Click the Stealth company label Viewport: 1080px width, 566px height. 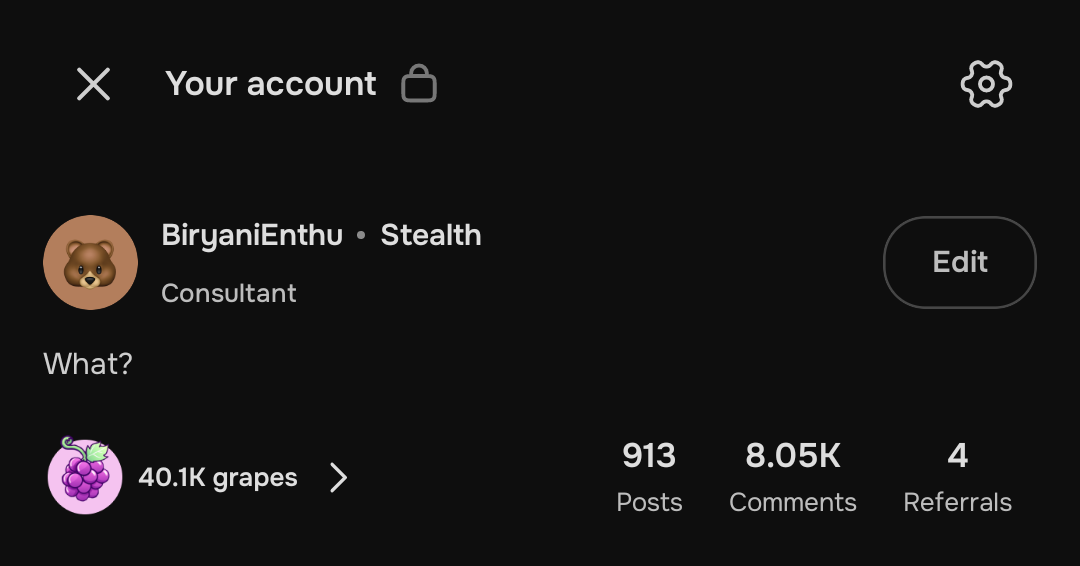tap(431, 236)
